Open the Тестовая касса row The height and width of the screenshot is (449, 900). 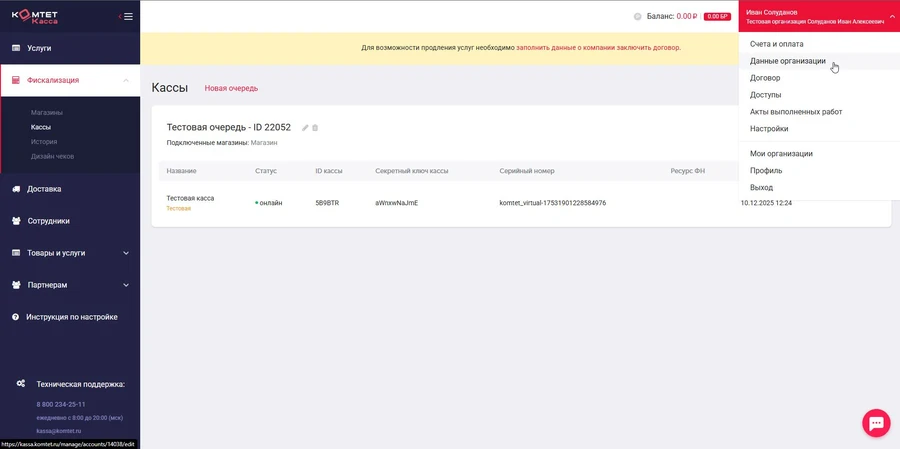(x=190, y=198)
